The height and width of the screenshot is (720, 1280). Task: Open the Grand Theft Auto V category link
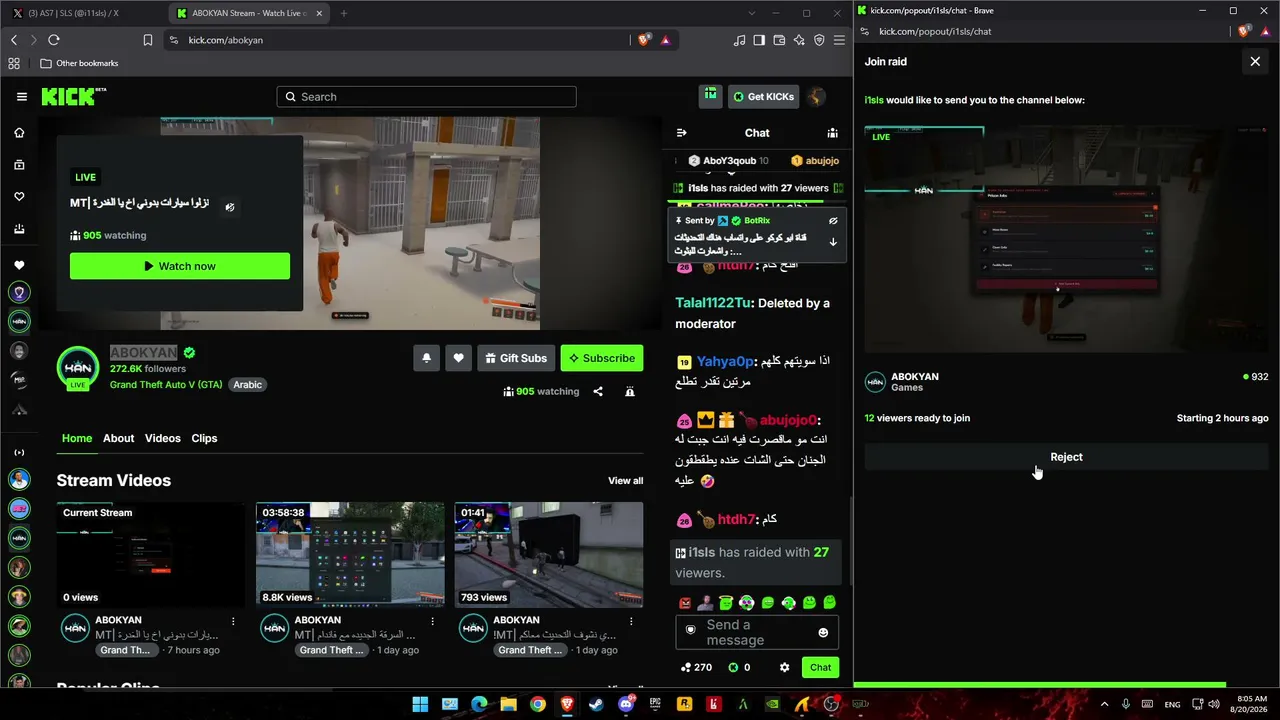coord(166,385)
